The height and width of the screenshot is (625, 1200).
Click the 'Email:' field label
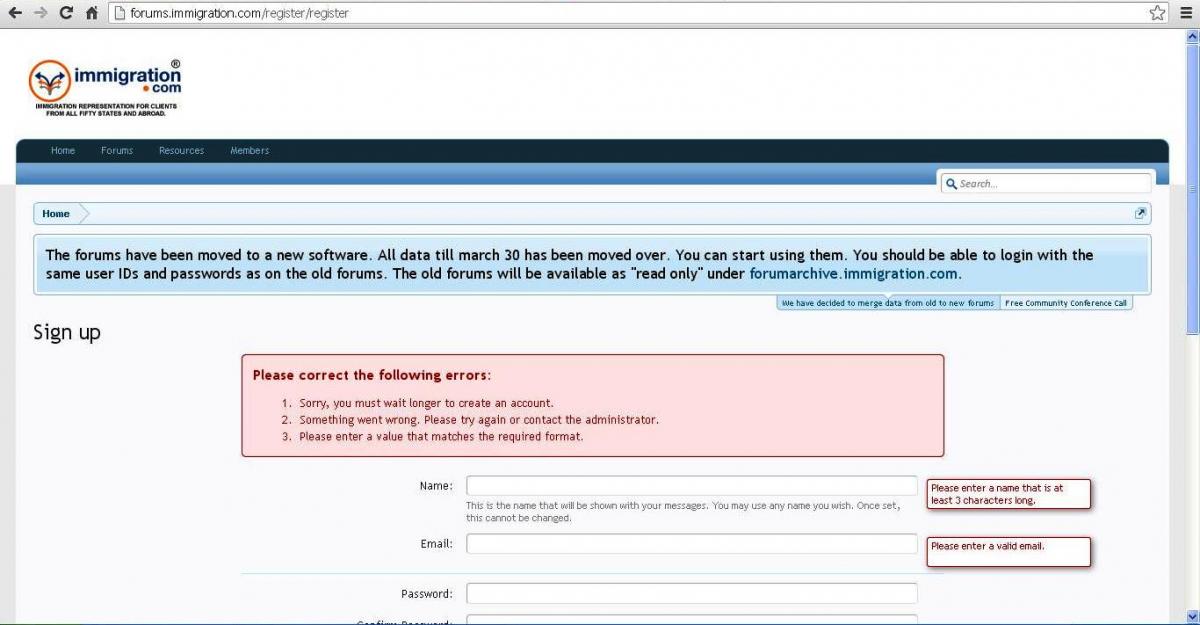[436, 544]
